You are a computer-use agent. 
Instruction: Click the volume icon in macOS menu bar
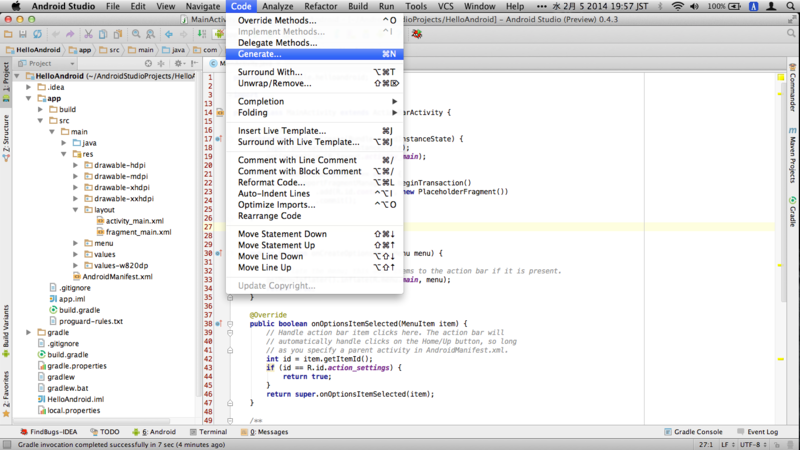[694, 6]
